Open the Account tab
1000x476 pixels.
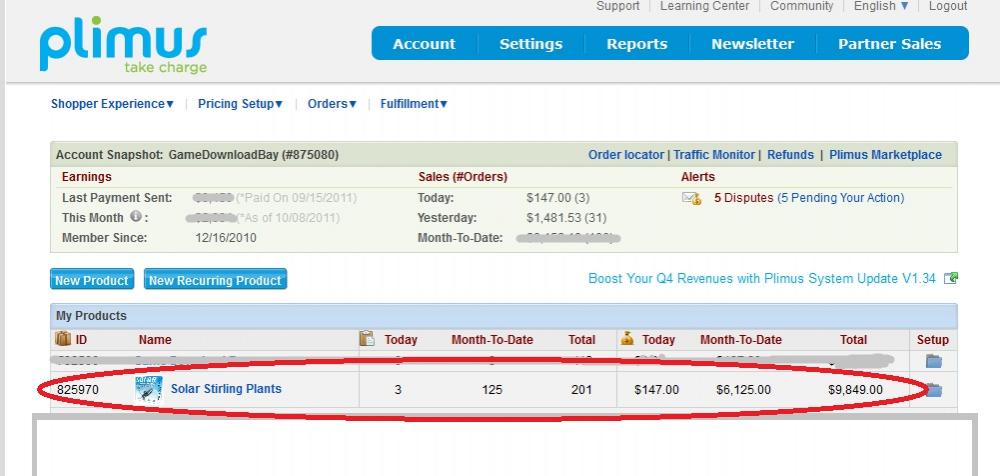(424, 44)
